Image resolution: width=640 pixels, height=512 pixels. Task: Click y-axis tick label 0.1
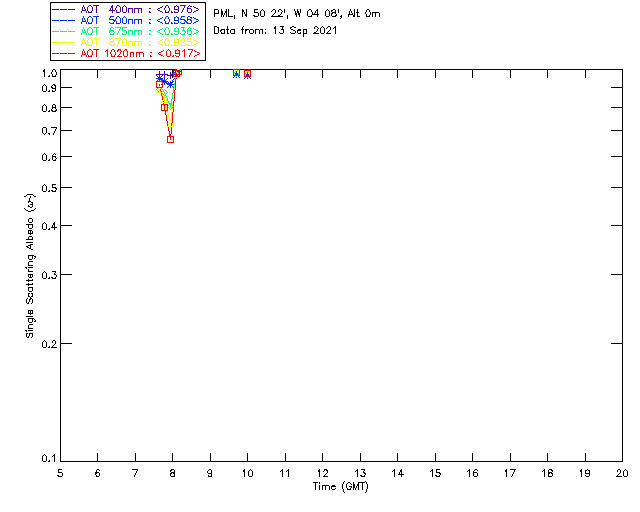coord(49,459)
